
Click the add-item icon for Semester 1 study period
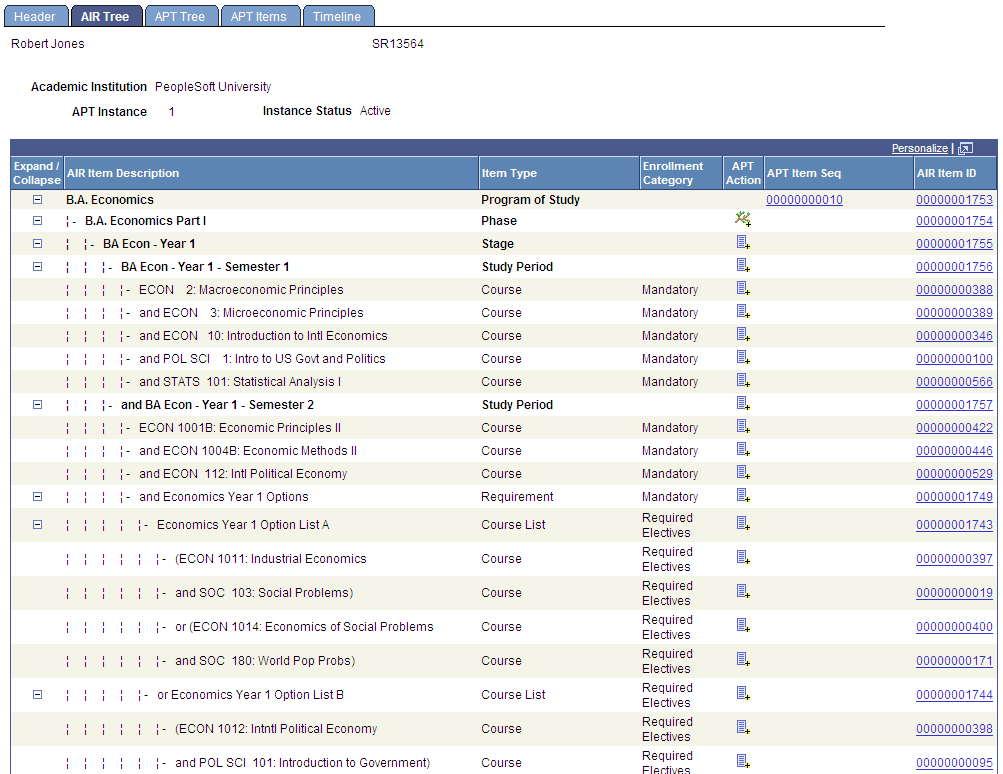(743, 266)
